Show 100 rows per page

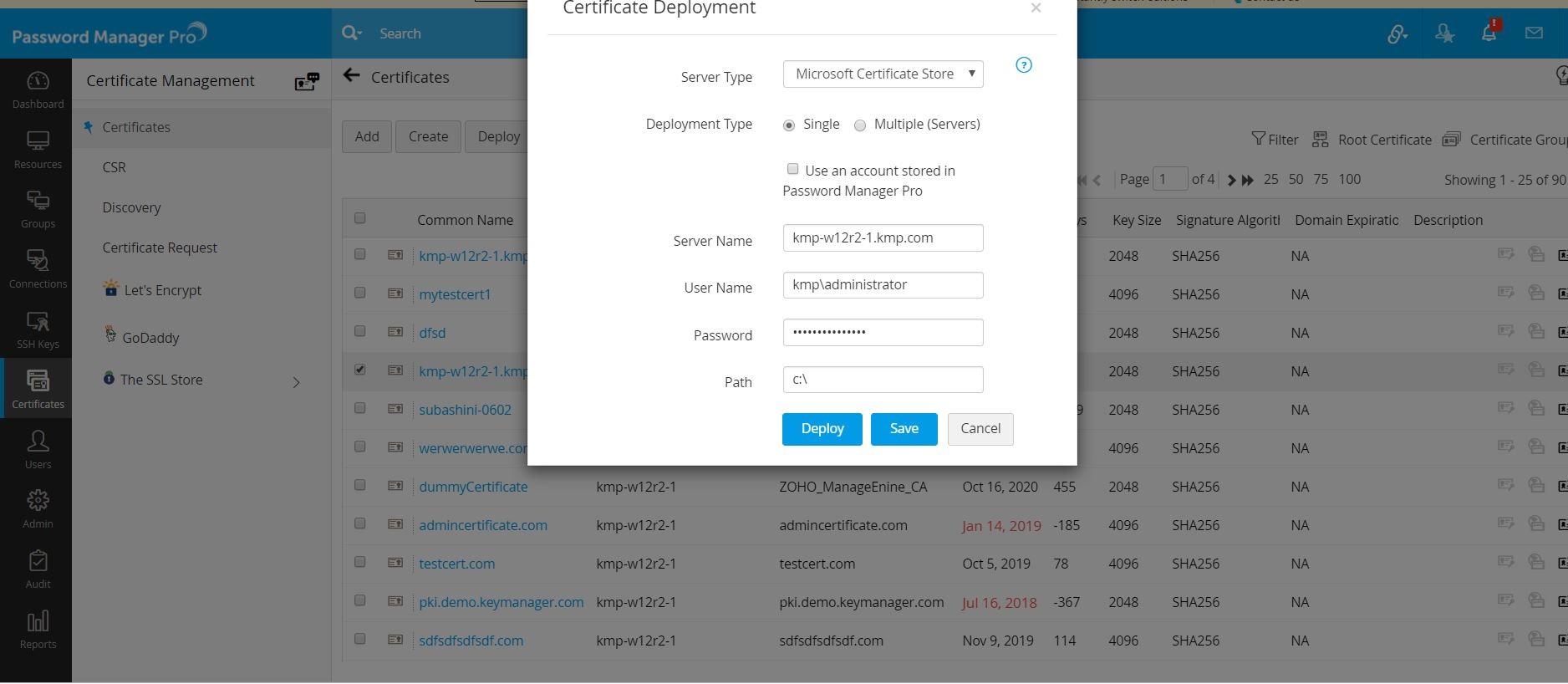click(x=1349, y=179)
